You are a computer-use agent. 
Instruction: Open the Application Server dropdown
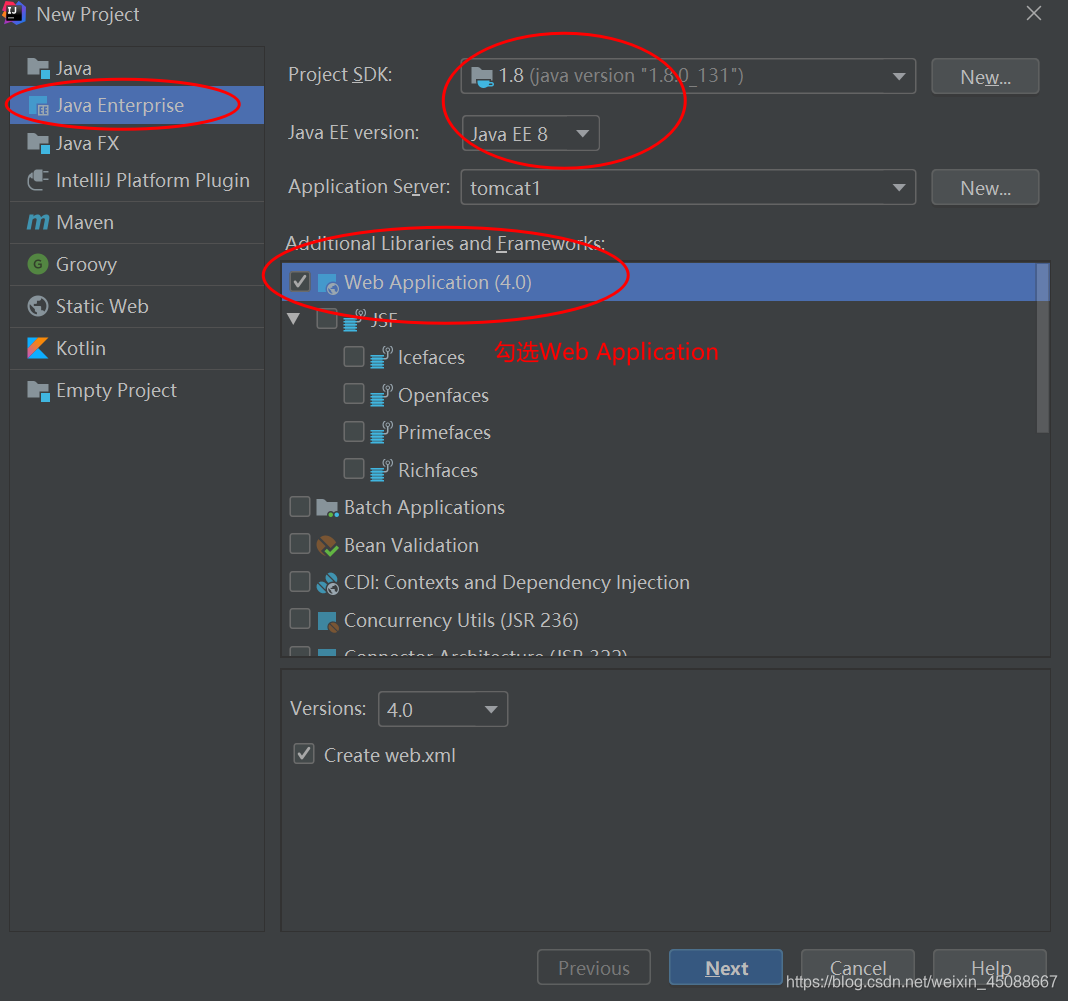[688, 187]
